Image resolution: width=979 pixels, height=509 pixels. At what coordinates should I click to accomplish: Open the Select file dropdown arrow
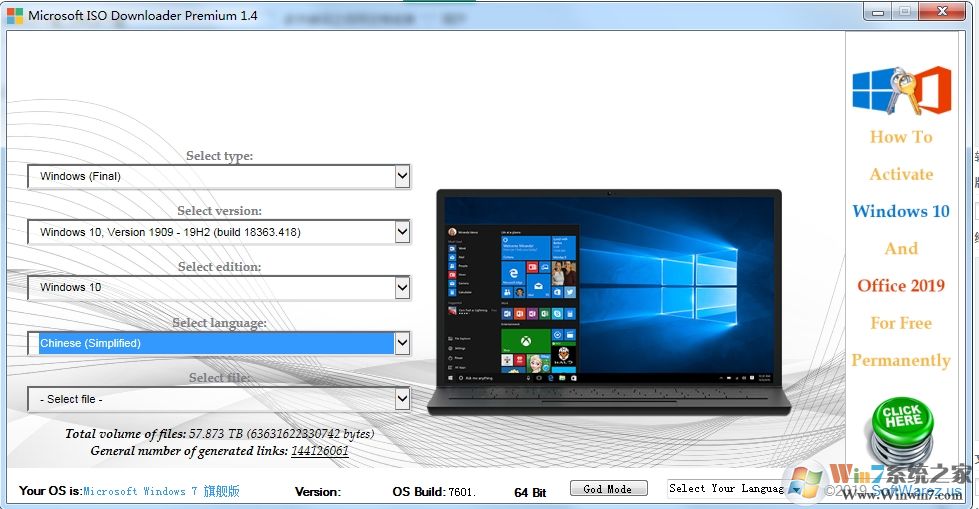403,398
